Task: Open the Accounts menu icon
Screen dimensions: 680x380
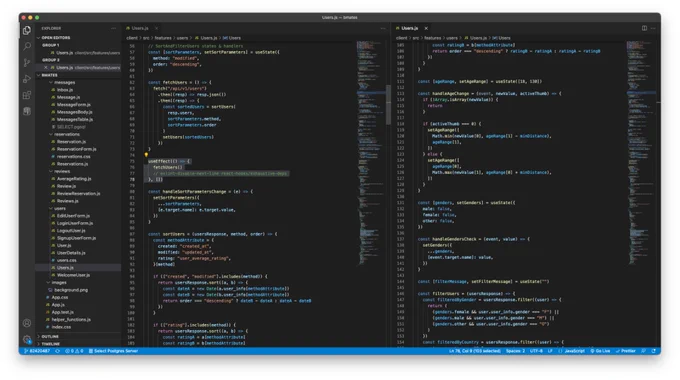Action: pos(27,323)
